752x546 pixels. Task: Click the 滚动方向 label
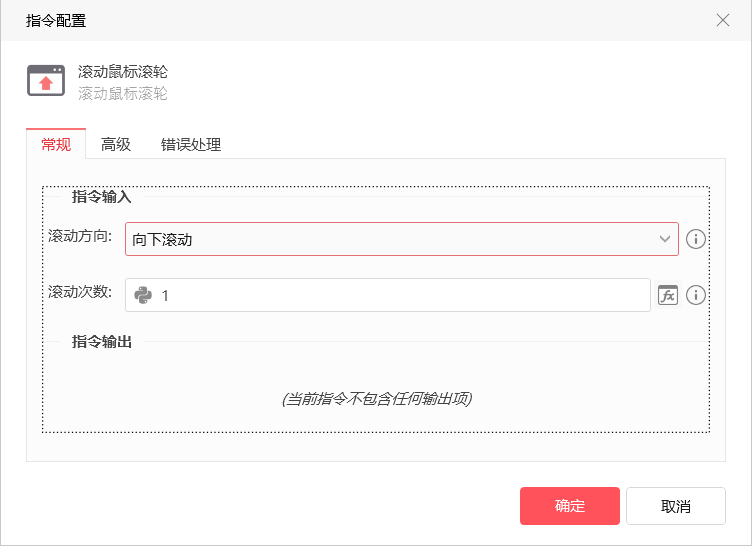tap(80, 236)
